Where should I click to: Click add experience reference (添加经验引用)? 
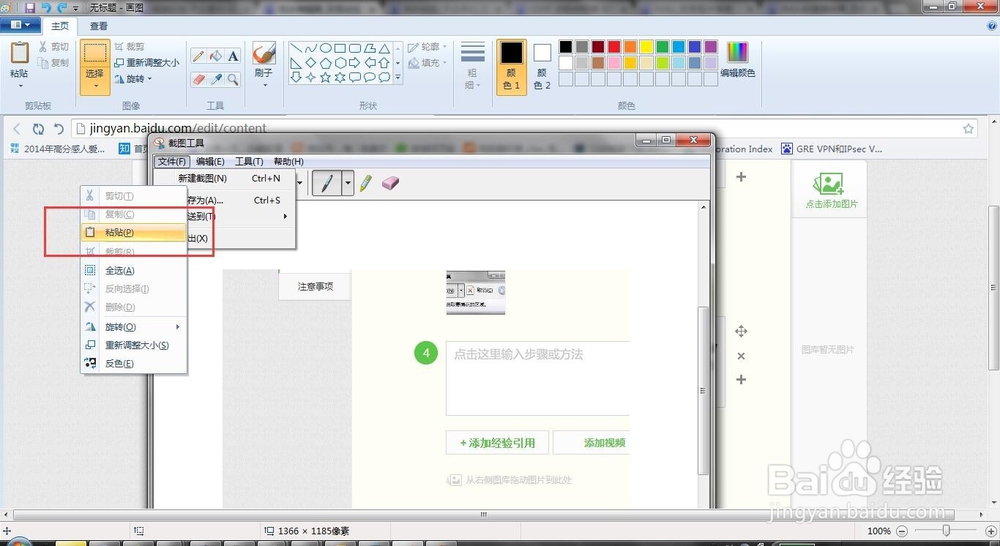point(497,443)
